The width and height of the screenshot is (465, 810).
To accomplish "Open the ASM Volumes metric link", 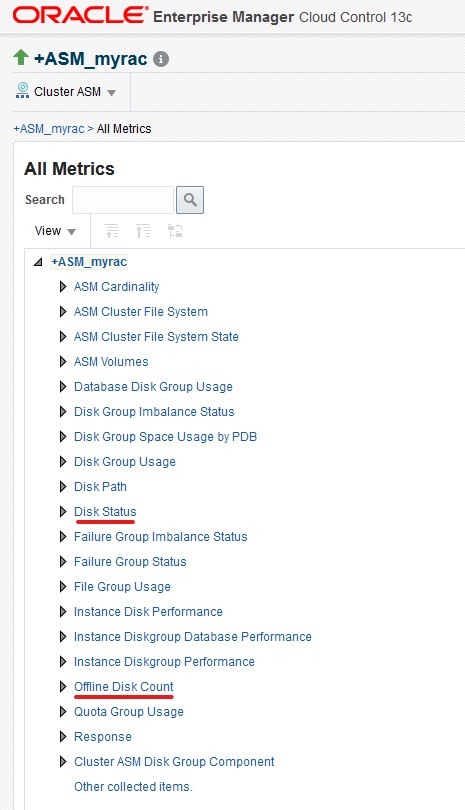I will tap(111, 362).
